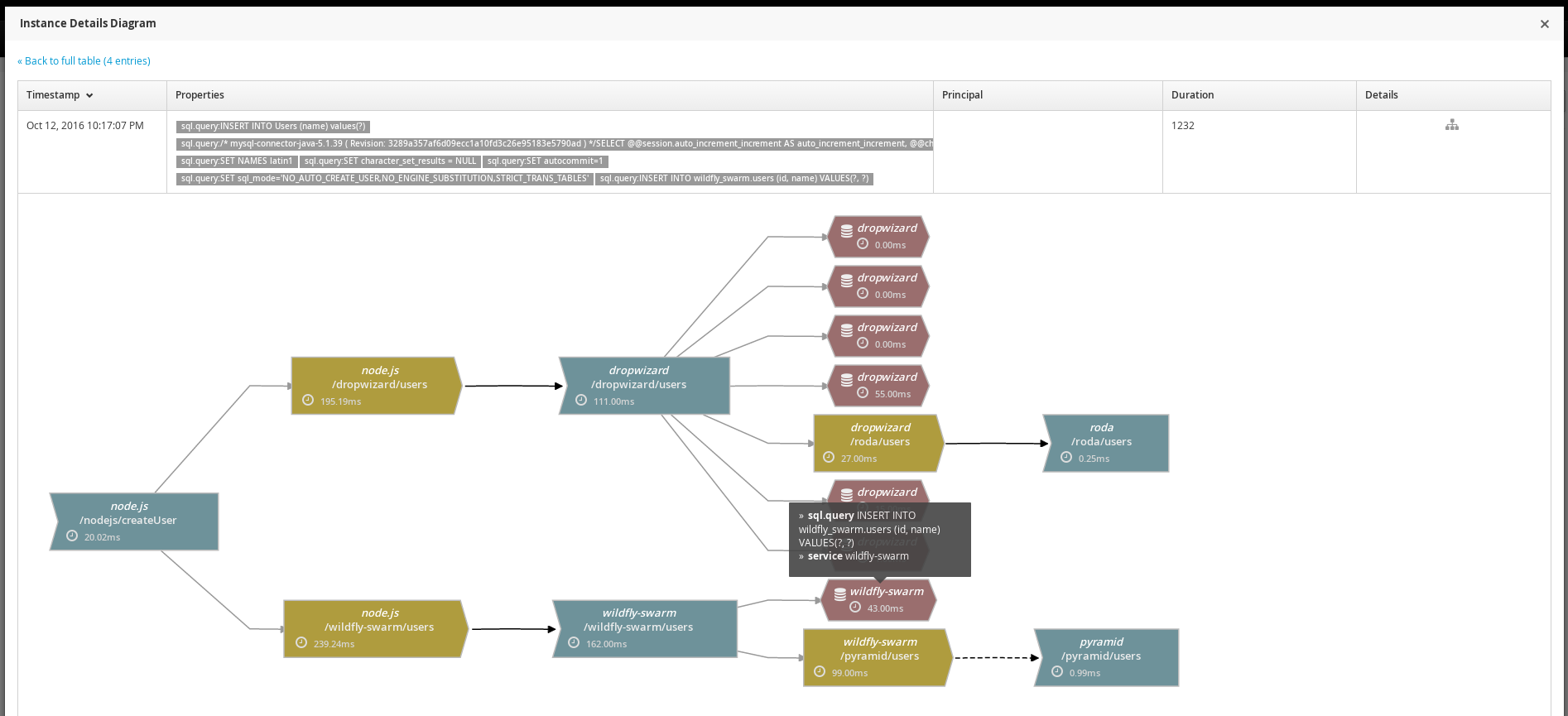Select mysql-connector-java revision query tag
1568x716 pixels.
point(555,144)
